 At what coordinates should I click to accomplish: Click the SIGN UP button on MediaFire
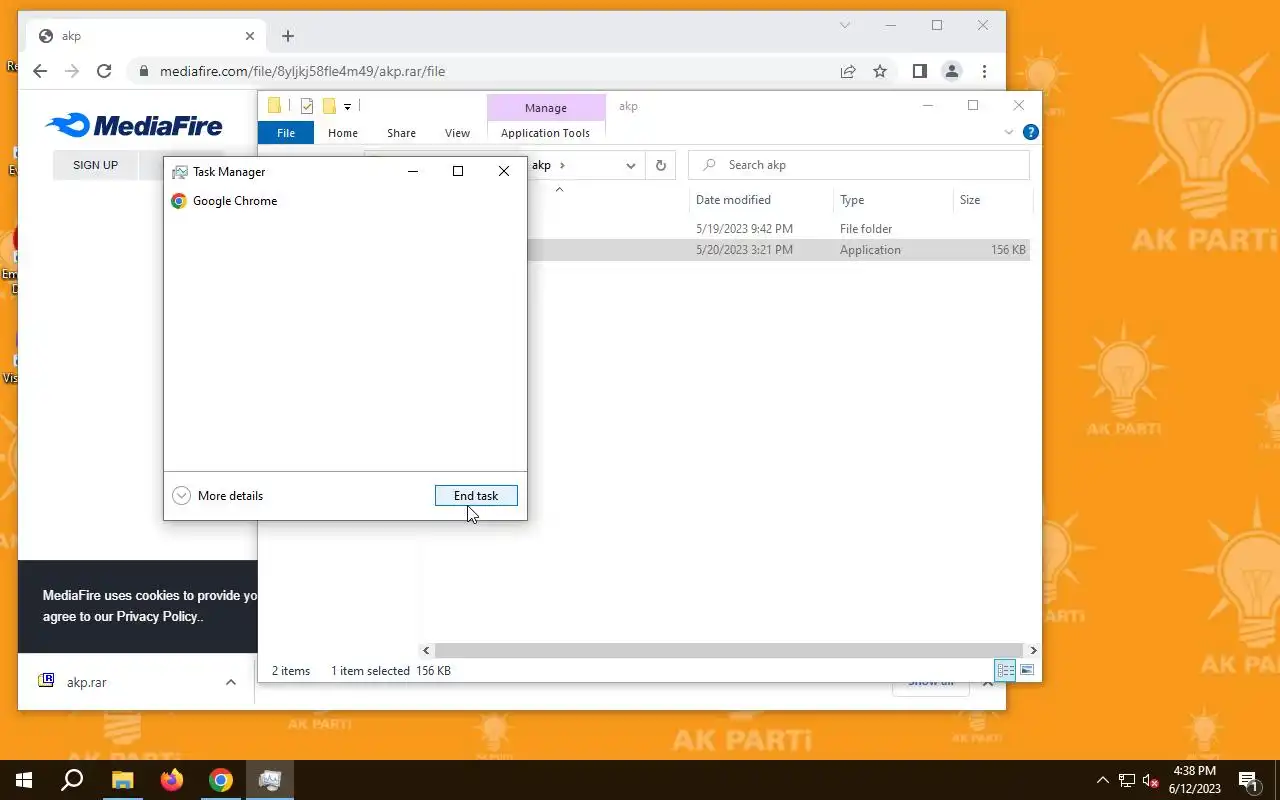(x=96, y=165)
